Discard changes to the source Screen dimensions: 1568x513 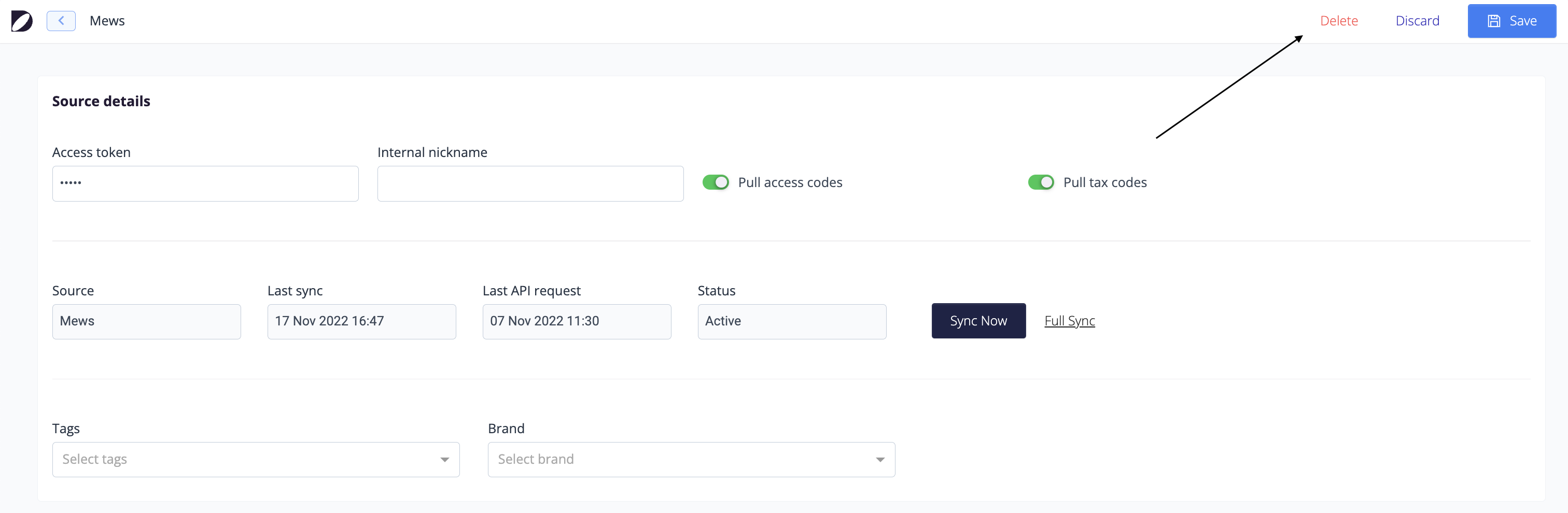click(x=1417, y=21)
